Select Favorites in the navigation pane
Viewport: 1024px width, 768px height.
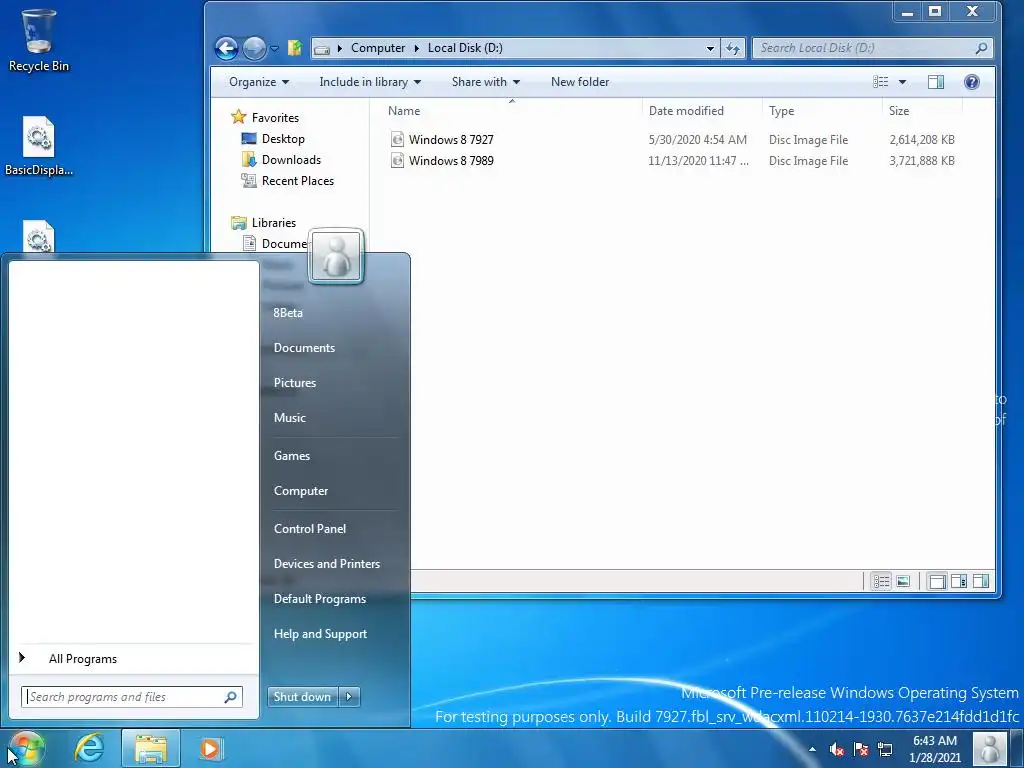[275, 118]
